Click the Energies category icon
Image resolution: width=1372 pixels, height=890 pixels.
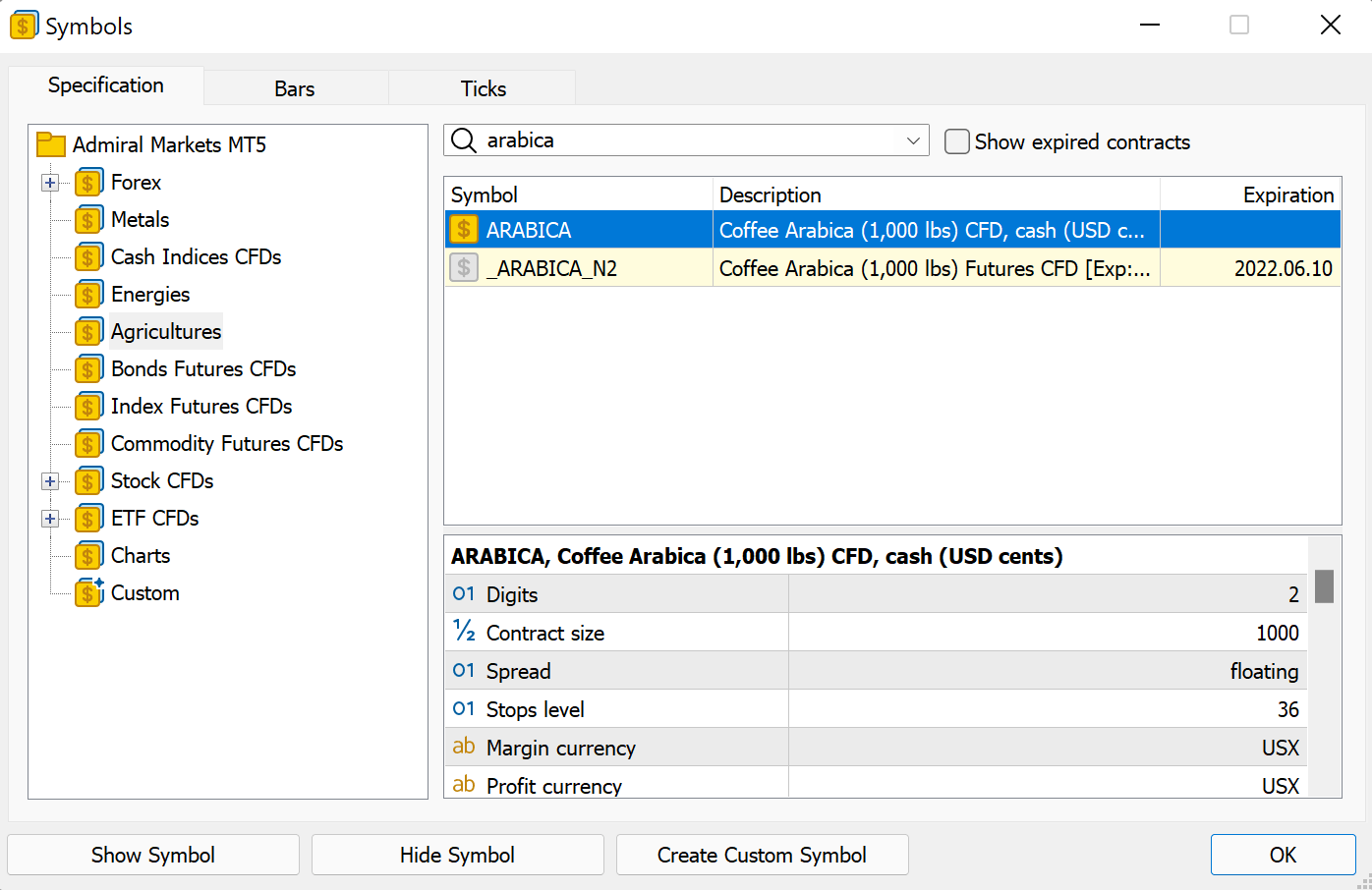click(88, 295)
